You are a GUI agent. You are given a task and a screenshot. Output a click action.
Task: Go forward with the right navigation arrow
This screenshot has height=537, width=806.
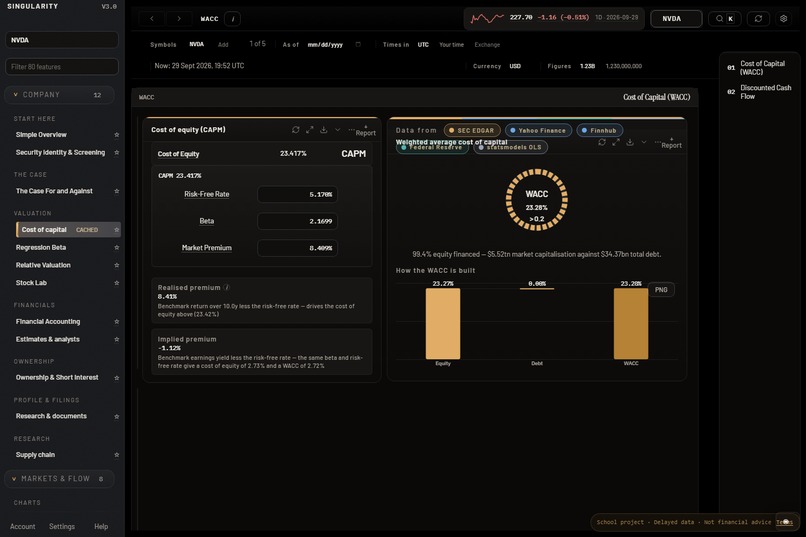(179, 18)
